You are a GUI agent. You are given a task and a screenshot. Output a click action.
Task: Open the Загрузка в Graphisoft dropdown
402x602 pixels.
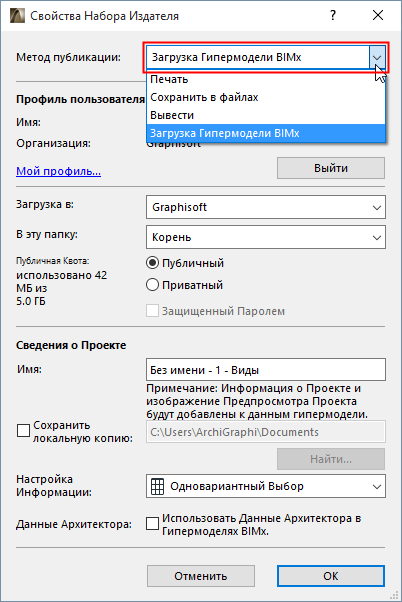[266, 207]
